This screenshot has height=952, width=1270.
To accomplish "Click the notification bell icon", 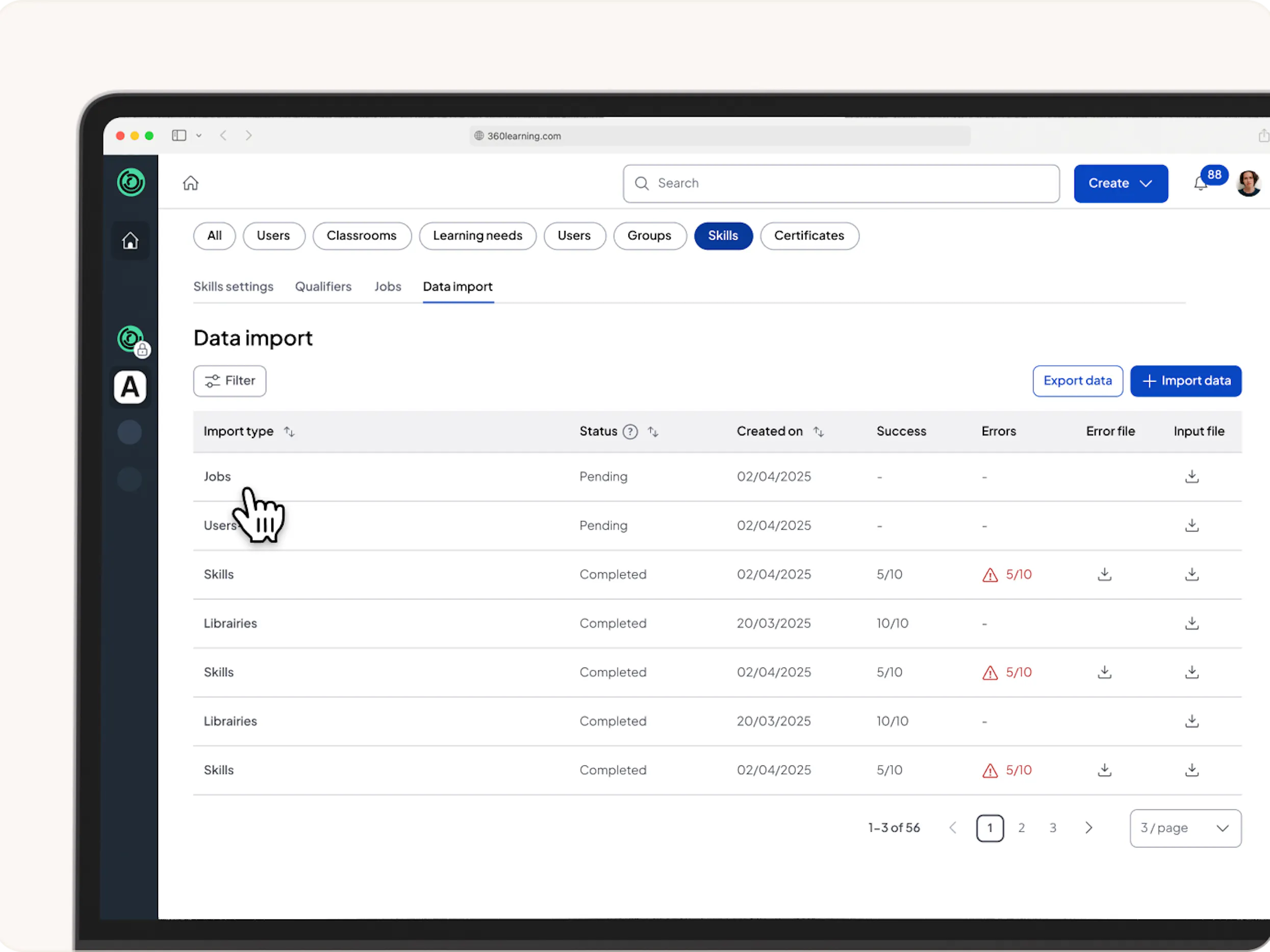I will coord(1200,184).
